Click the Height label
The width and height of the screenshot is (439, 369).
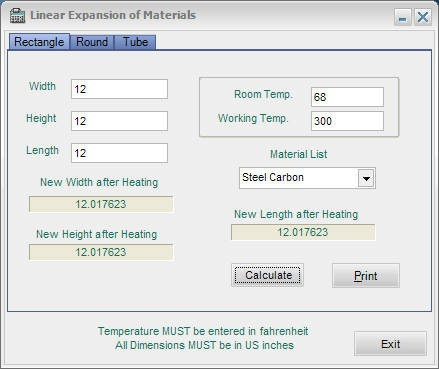click(41, 118)
